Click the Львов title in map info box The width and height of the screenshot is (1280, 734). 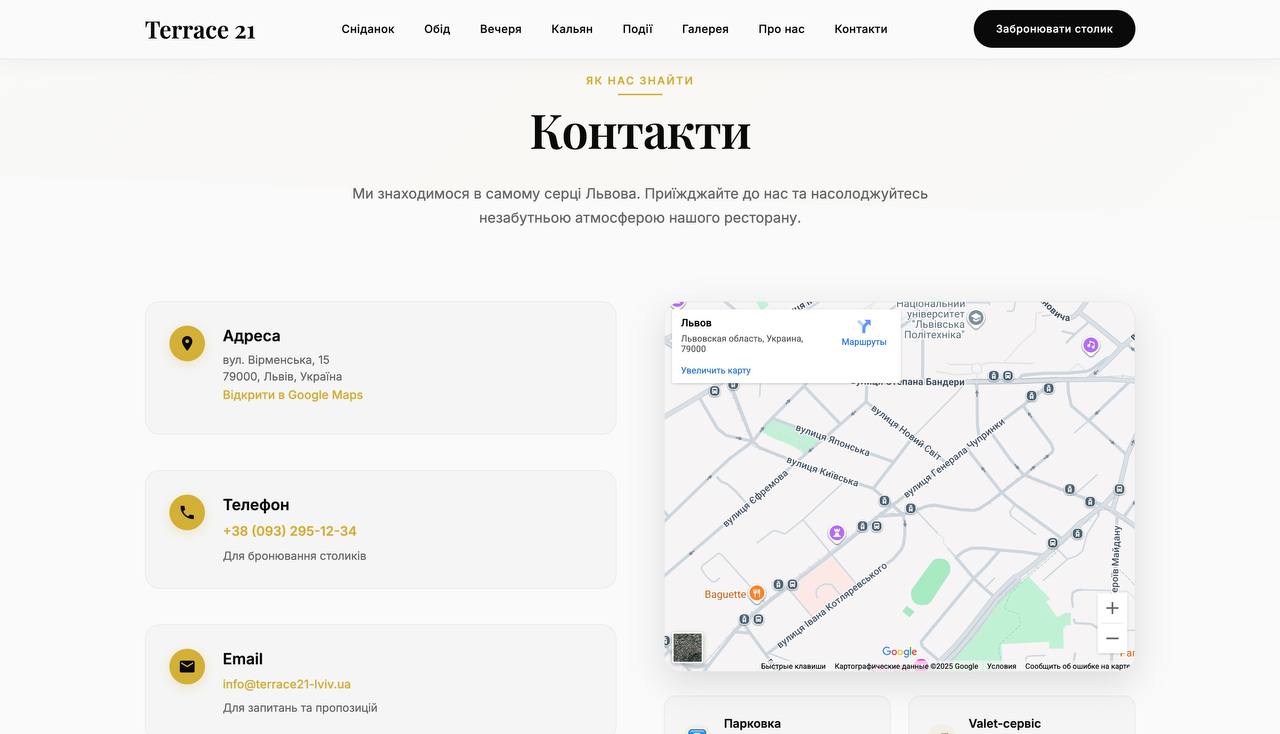click(696, 323)
